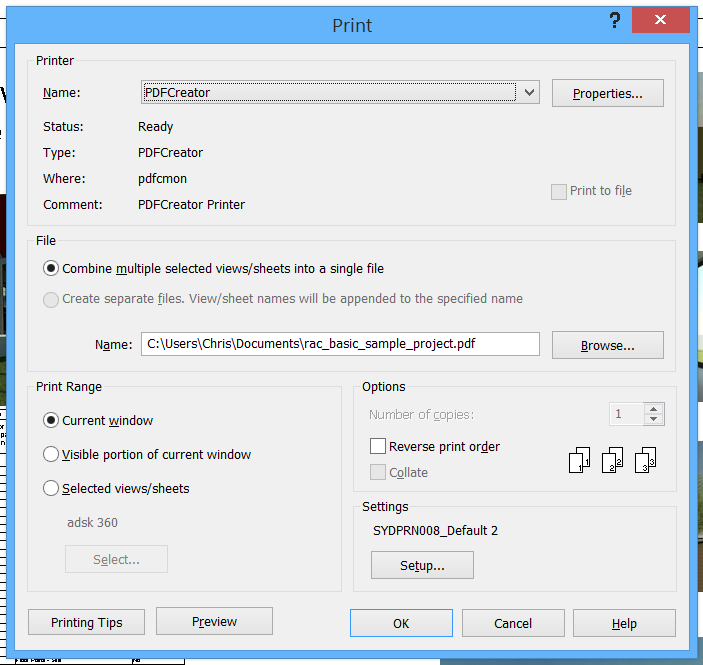Screen dimensions: 703x665
Task: Browse for output file location
Action: (607, 345)
